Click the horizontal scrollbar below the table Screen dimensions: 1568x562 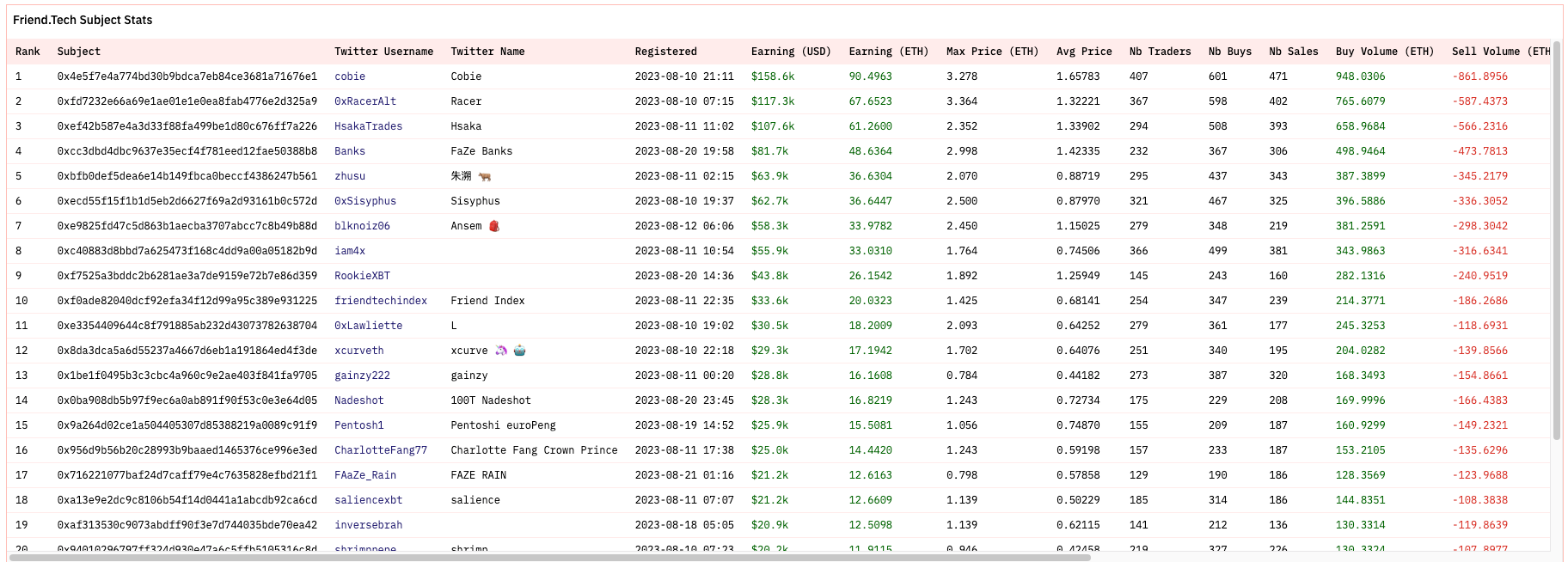(550, 558)
